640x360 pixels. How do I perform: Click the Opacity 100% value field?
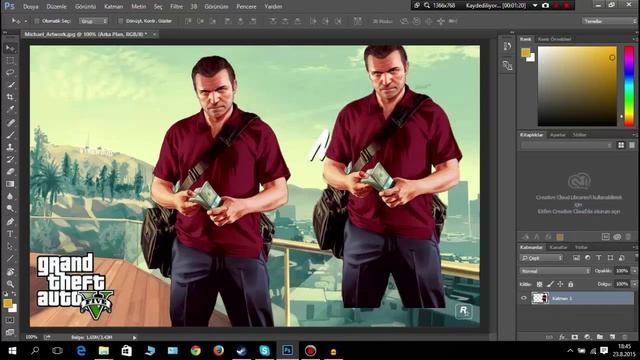[622, 271]
